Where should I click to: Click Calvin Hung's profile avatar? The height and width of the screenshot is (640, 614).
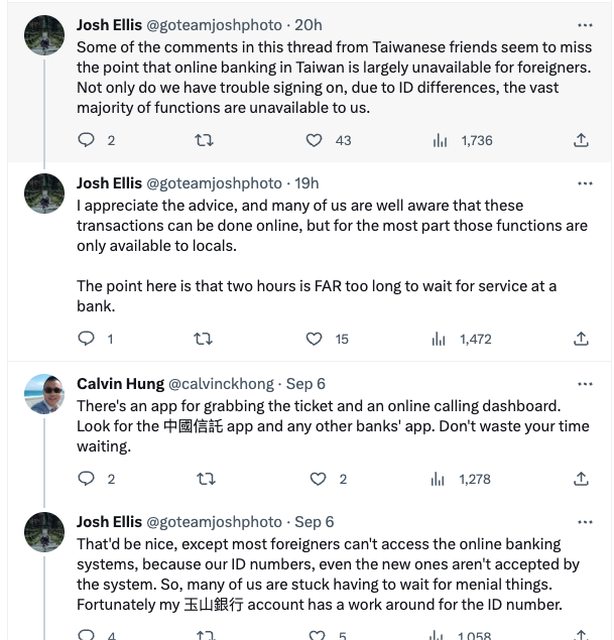(x=44, y=394)
